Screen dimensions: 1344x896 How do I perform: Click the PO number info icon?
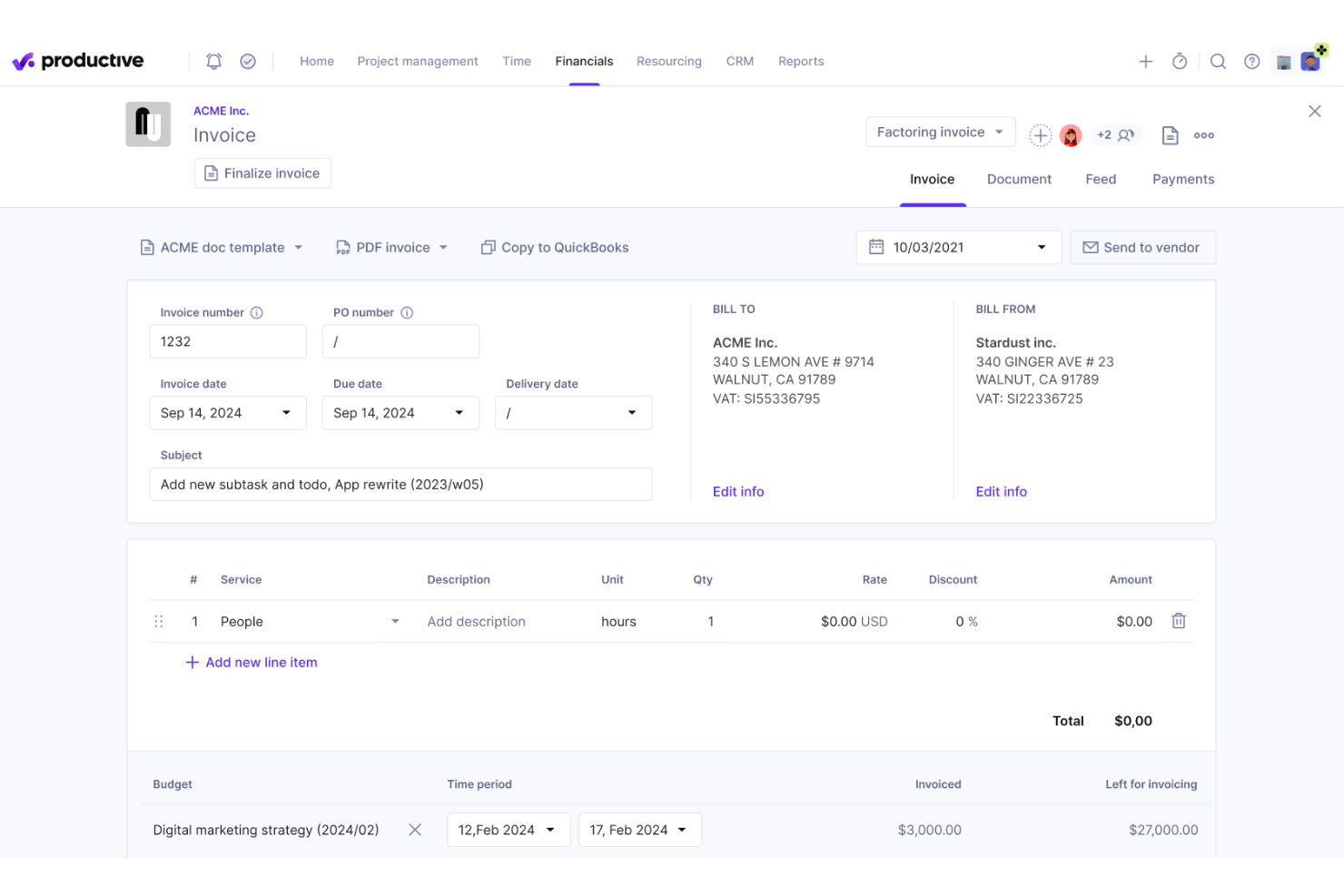coord(407,312)
